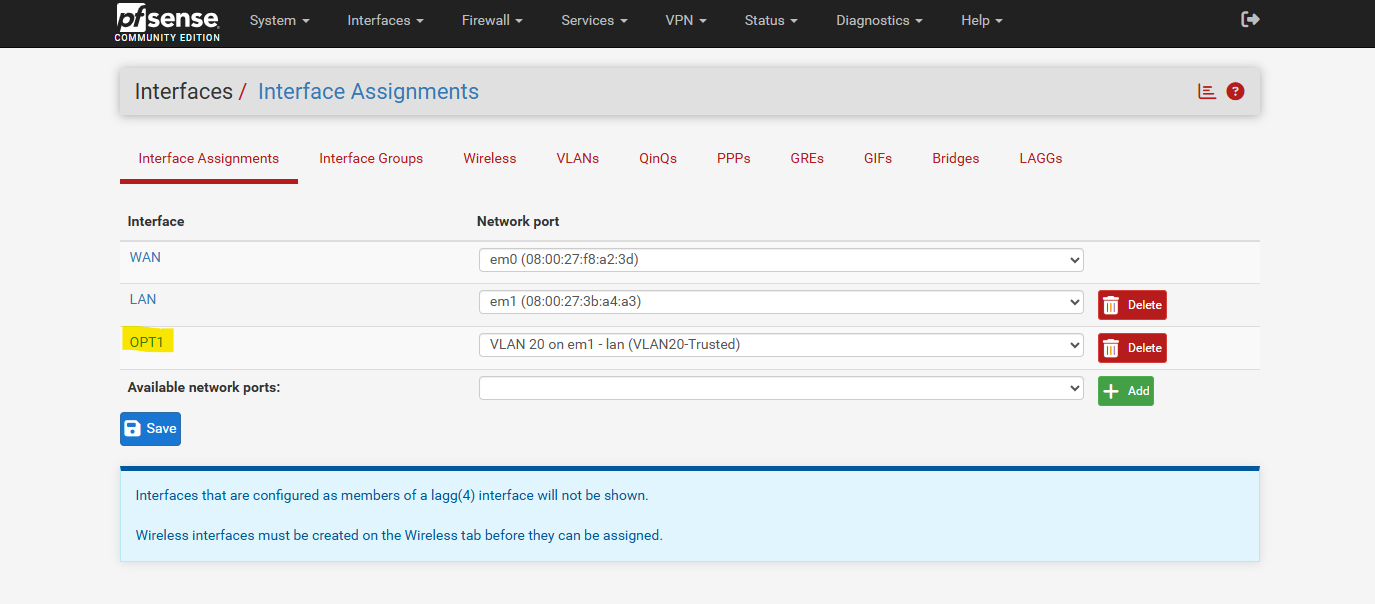Open the System menu
The height and width of the screenshot is (604, 1375).
[279, 20]
